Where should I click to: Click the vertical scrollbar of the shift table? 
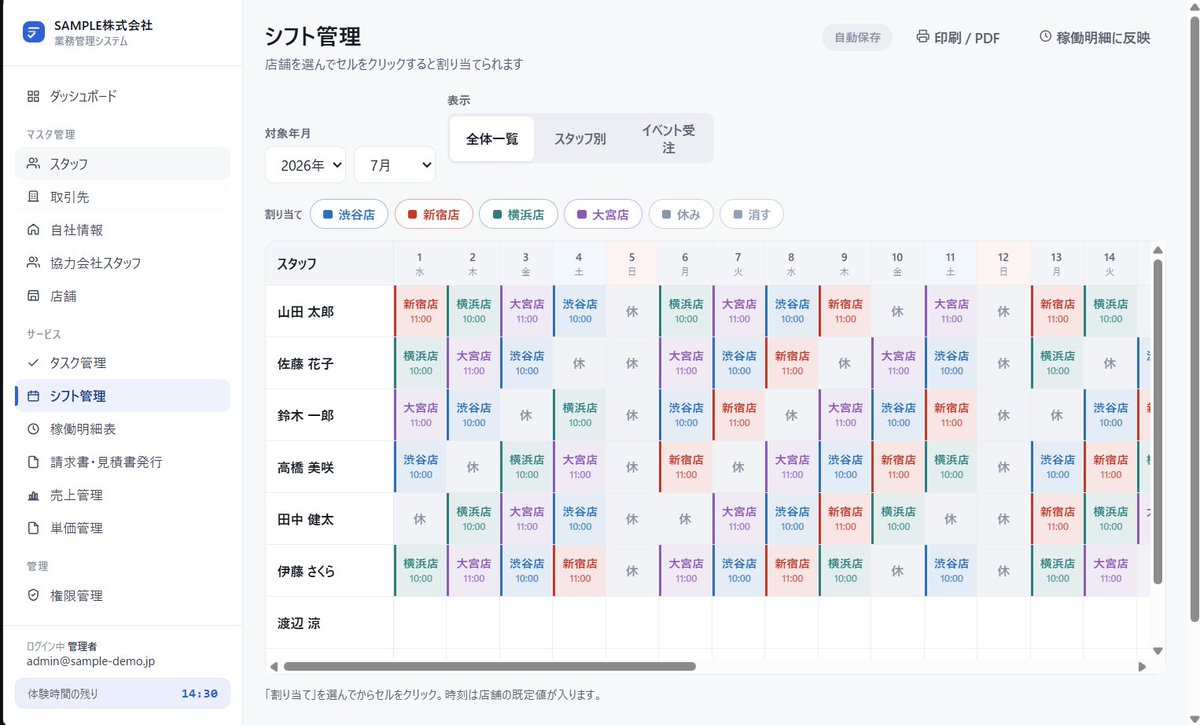pos(1158,420)
